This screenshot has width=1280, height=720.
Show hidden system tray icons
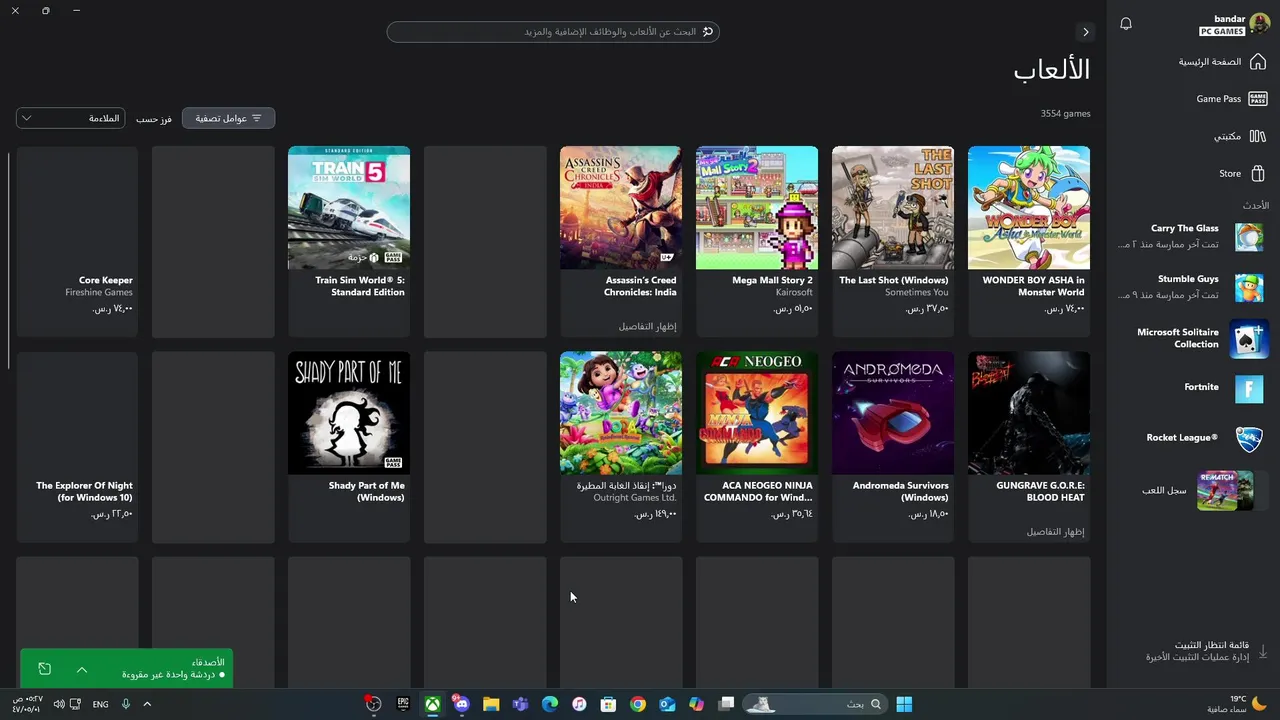(147, 704)
